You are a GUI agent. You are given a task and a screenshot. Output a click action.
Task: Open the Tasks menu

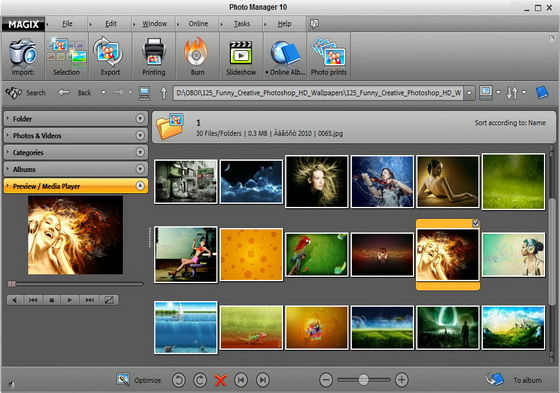coord(242,24)
